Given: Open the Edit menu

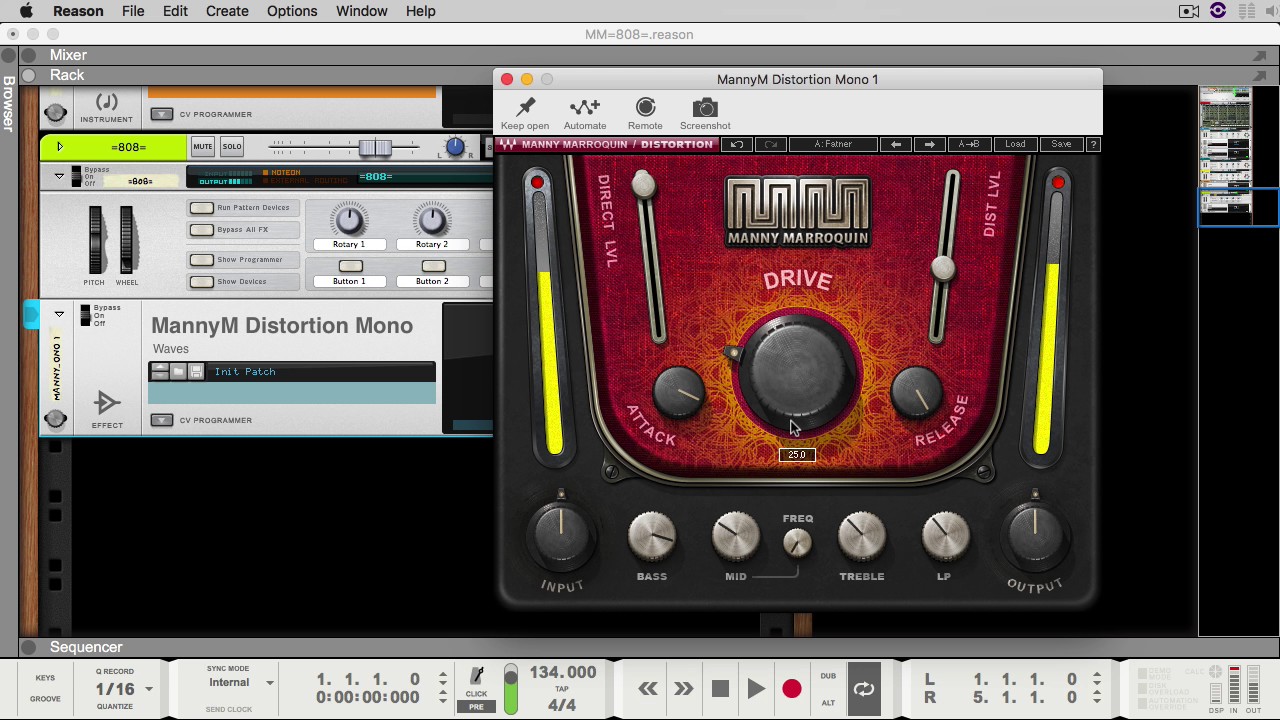Looking at the screenshot, I should (175, 11).
